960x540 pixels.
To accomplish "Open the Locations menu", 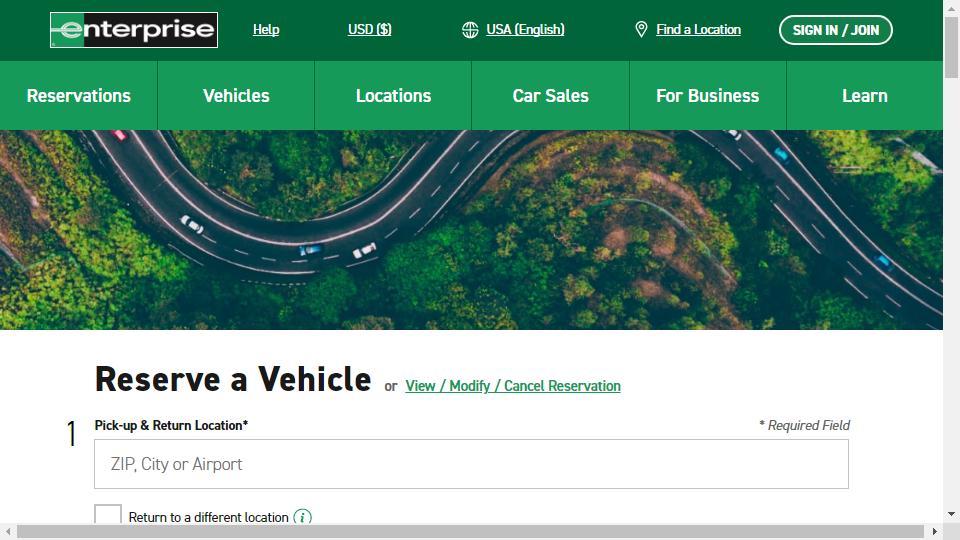I will pos(393,96).
